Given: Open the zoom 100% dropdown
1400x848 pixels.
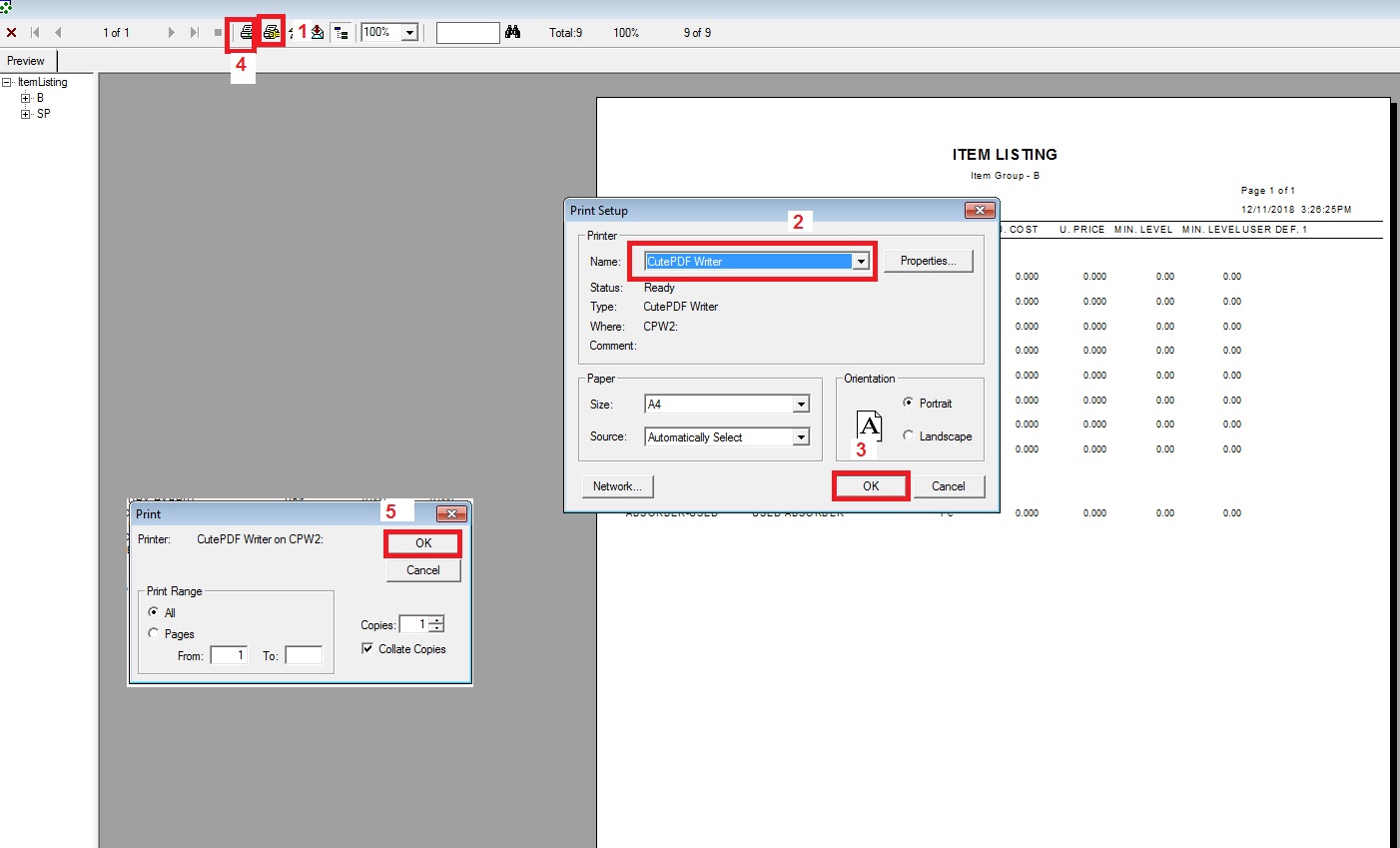Looking at the screenshot, I should point(409,33).
